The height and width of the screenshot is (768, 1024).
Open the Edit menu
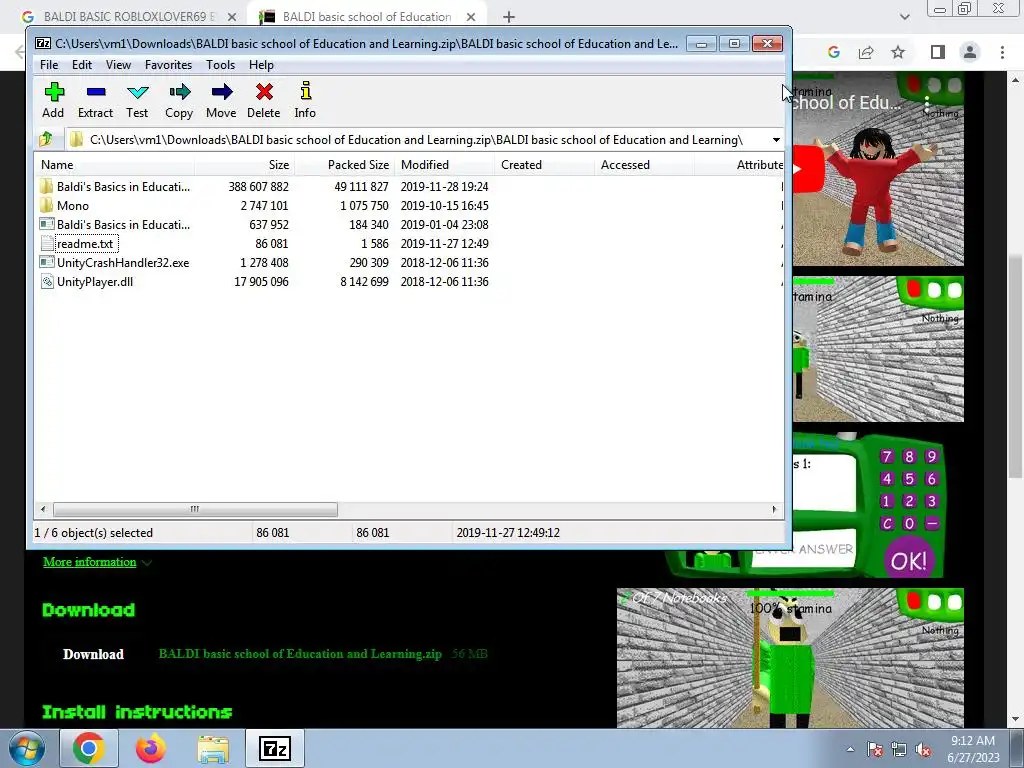pyautogui.click(x=82, y=65)
